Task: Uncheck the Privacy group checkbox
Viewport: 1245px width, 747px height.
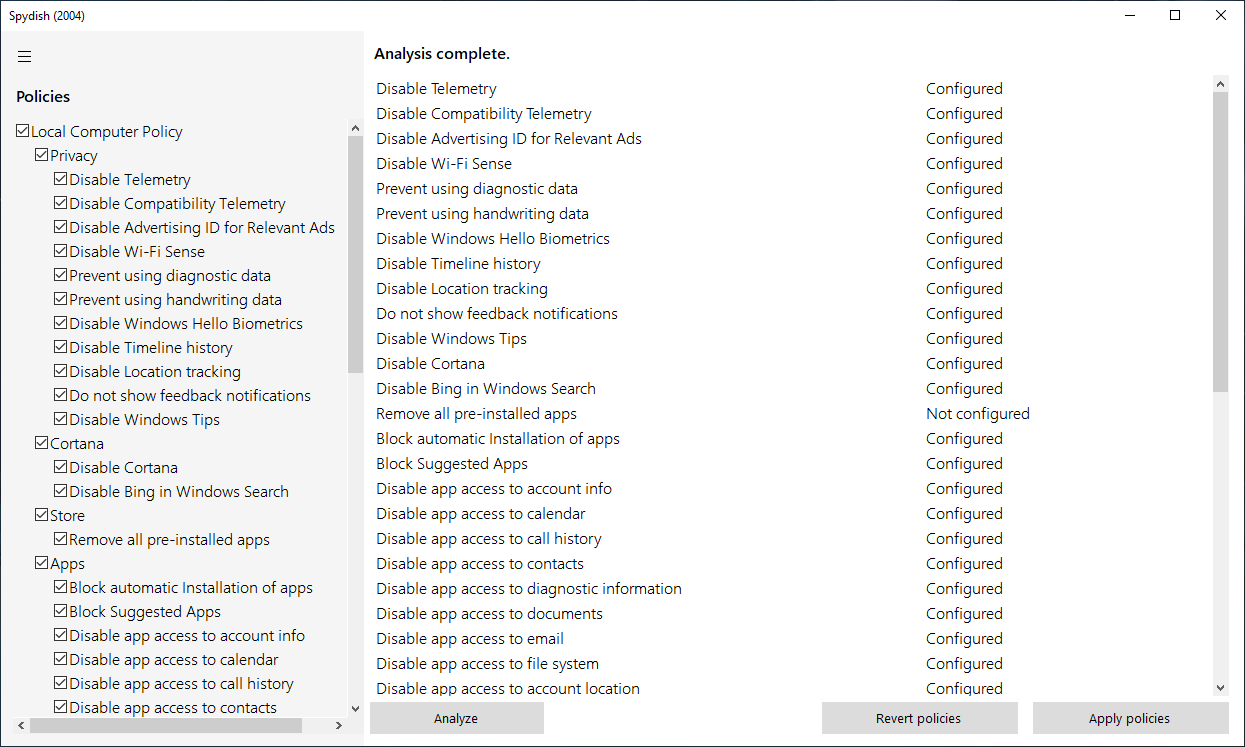Action: [42, 155]
